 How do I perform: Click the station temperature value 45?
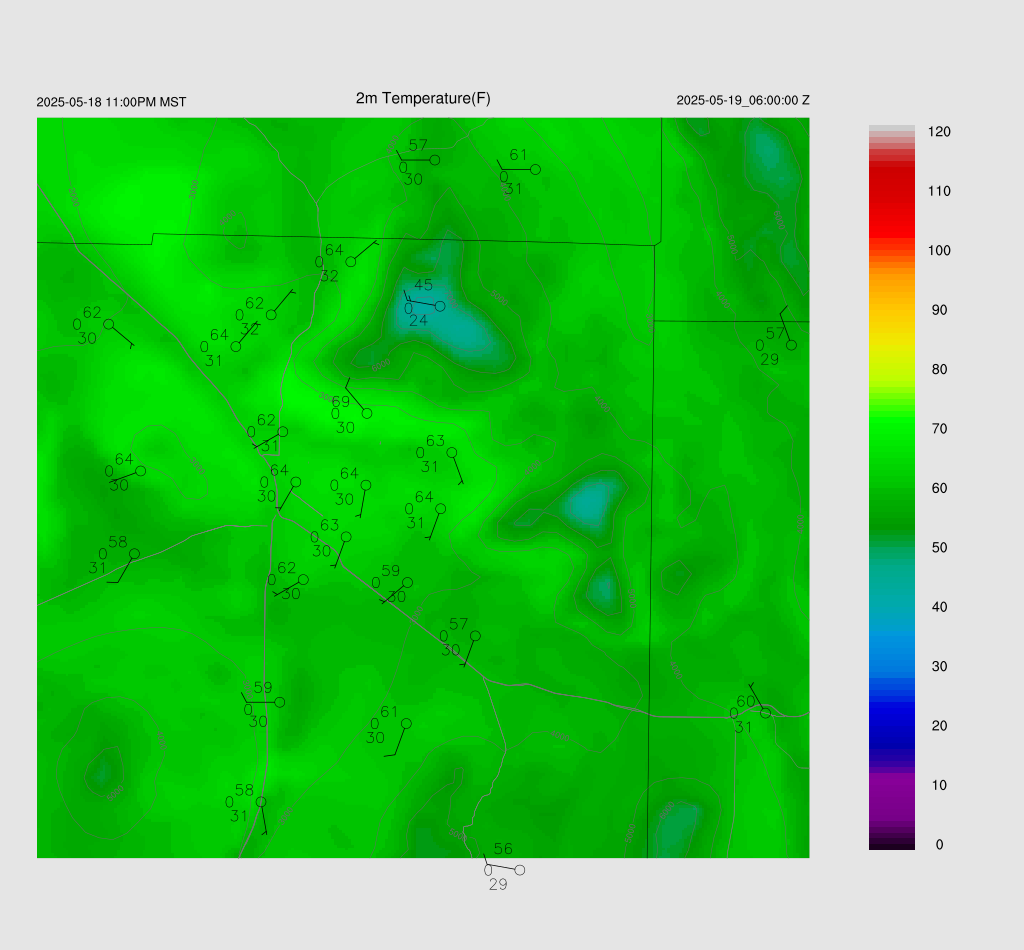[423, 285]
